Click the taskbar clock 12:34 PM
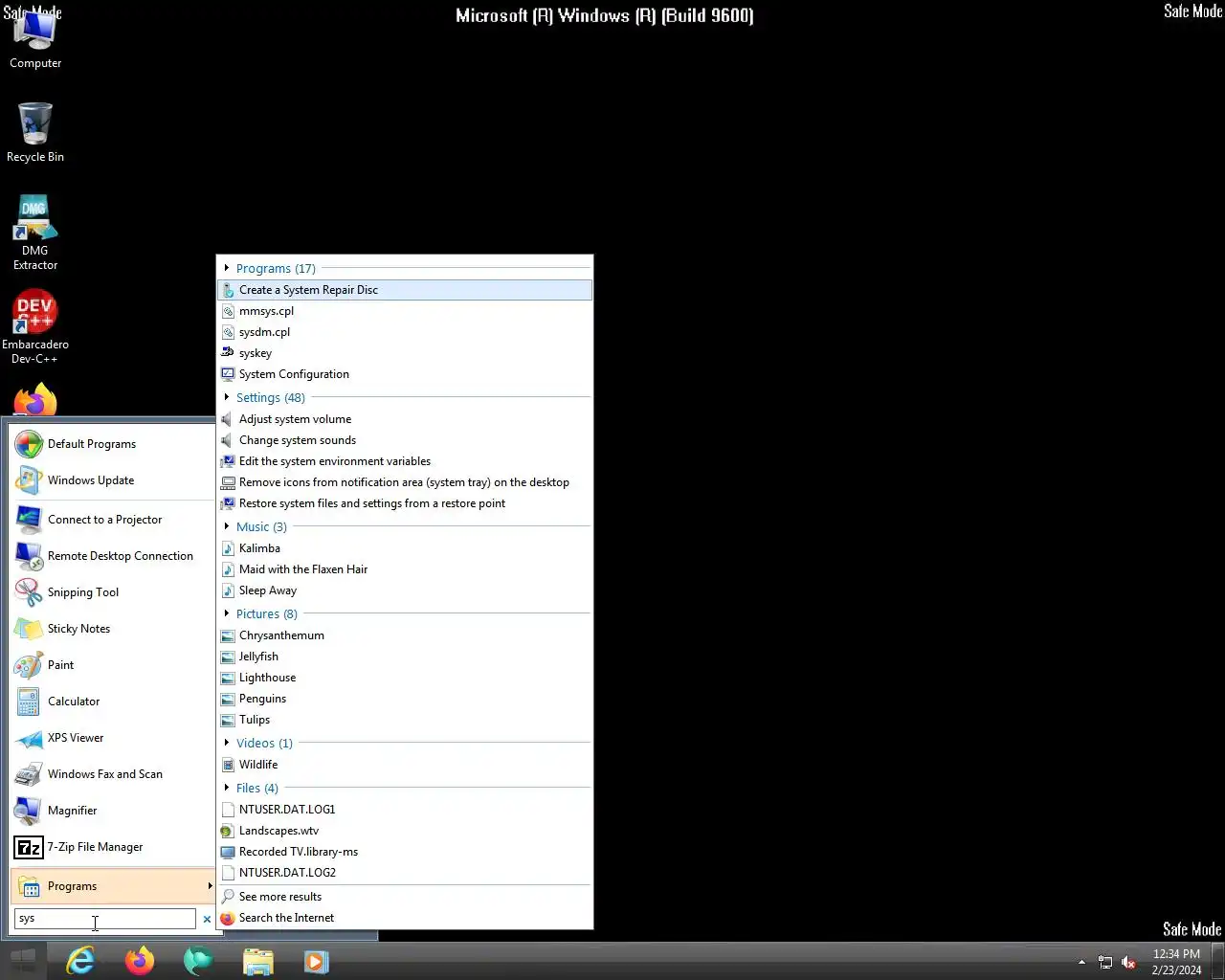The width and height of the screenshot is (1225, 980). coord(1176,954)
